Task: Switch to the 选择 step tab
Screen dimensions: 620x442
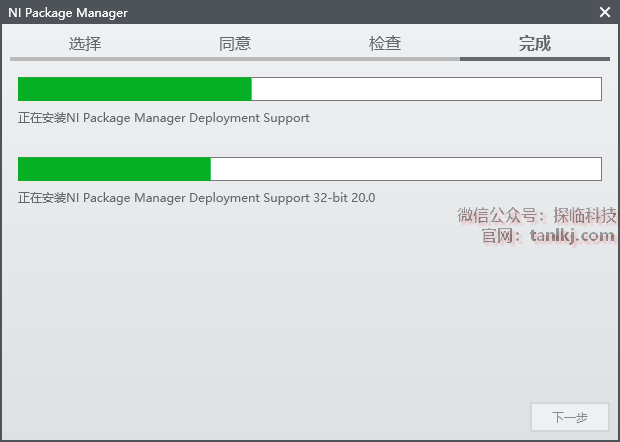Action: pos(85,44)
